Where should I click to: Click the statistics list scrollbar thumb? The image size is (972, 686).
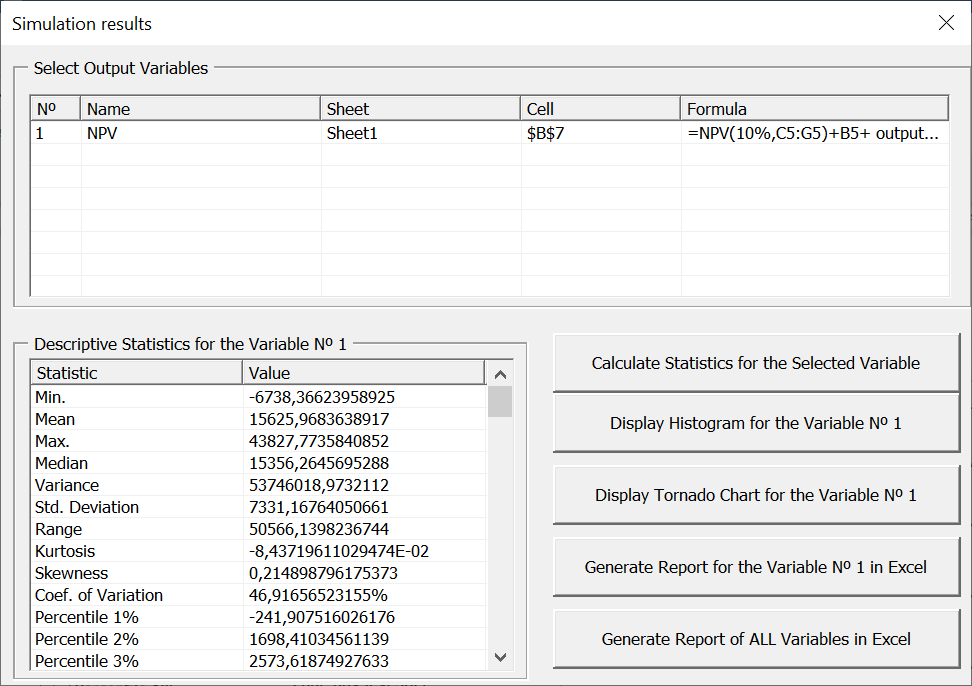coord(500,402)
